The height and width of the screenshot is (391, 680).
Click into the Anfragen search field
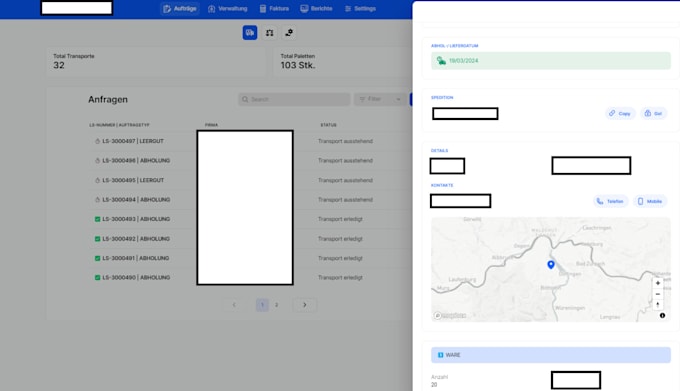294,99
